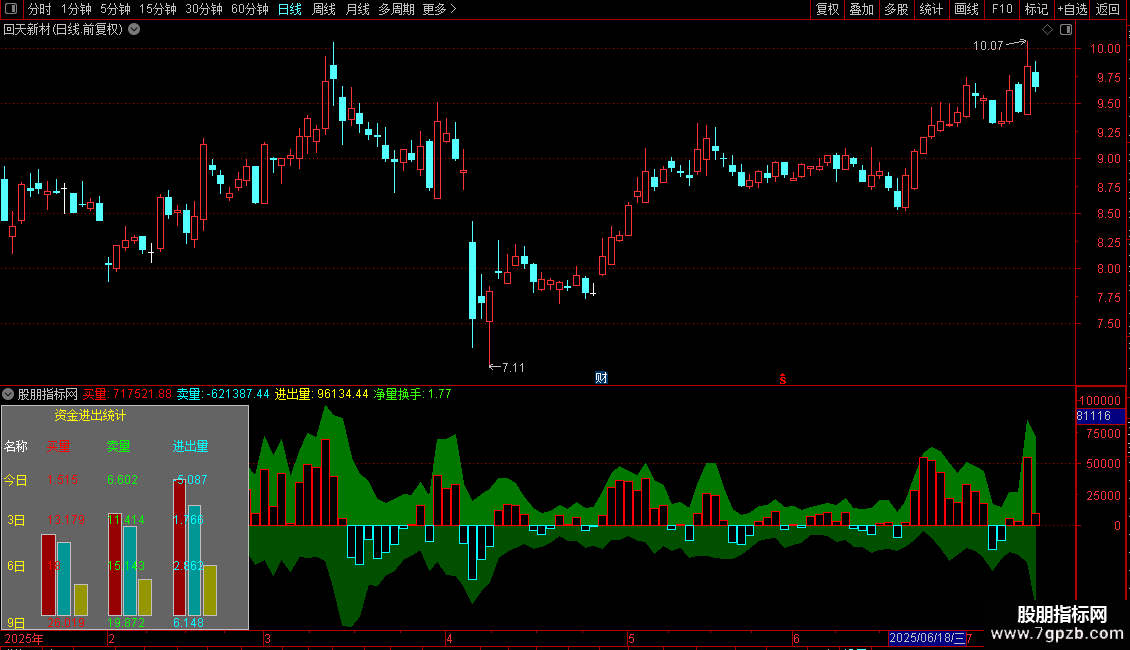Click the 7.50 price axis label
Screen dimensions: 1130x650
tap(1108, 324)
